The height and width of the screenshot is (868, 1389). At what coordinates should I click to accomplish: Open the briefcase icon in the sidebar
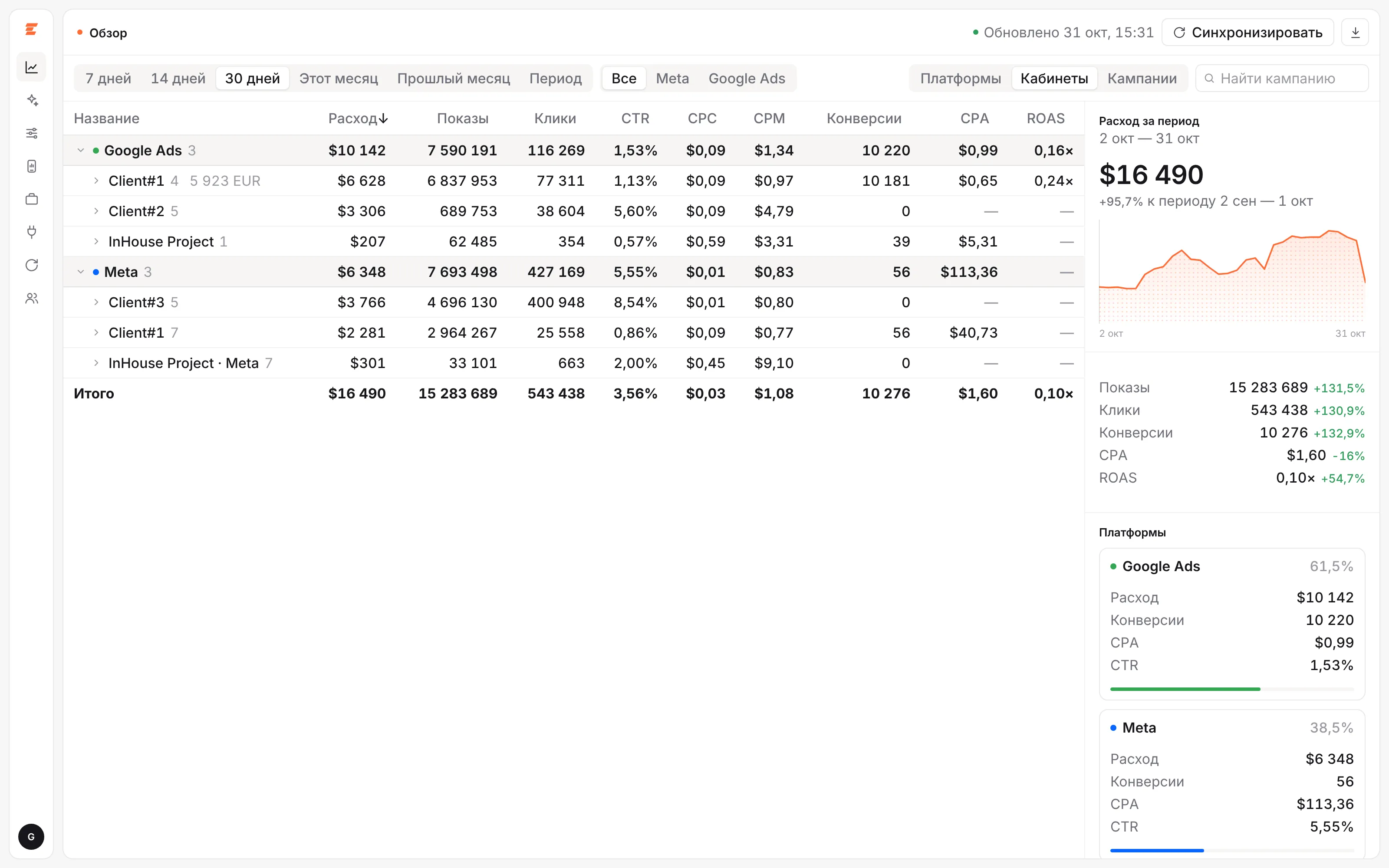(32, 199)
